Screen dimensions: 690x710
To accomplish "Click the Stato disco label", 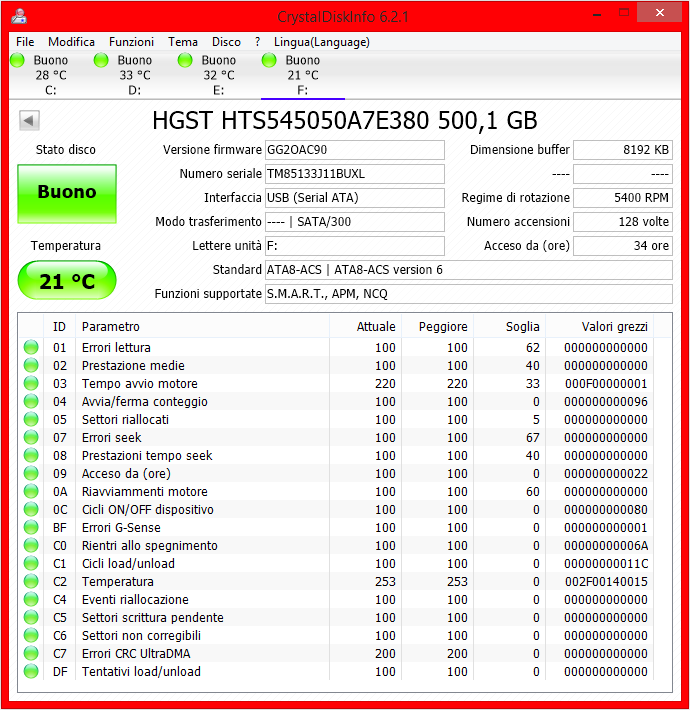I will point(66,150).
